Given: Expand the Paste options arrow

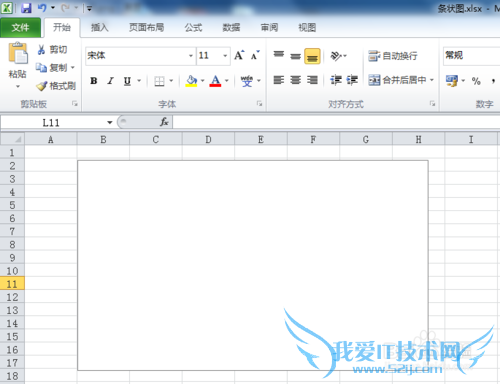Looking at the screenshot, I should click(x=18, y=86).
